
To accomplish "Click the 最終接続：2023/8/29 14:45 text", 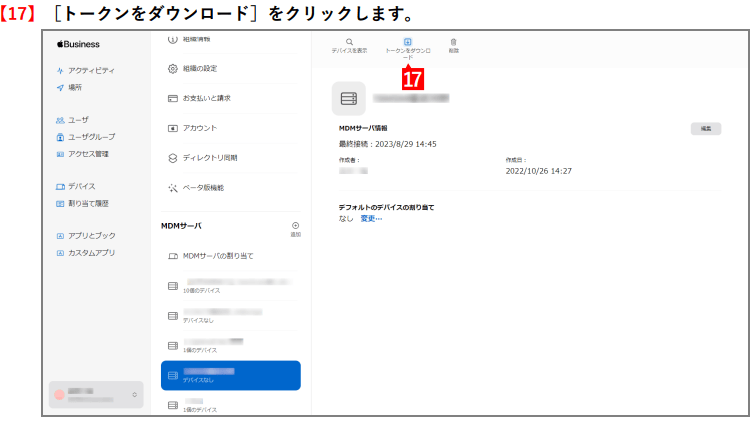I will pos(388,144).
